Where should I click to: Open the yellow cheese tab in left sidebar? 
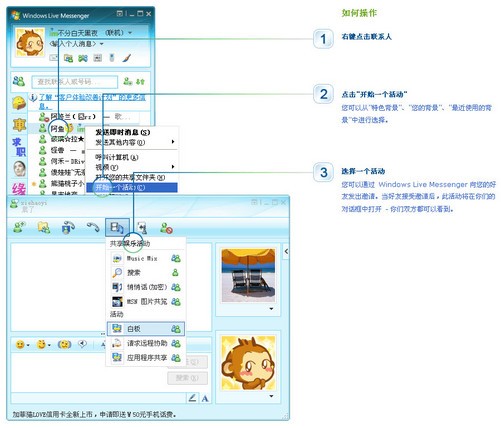[19, 103]
